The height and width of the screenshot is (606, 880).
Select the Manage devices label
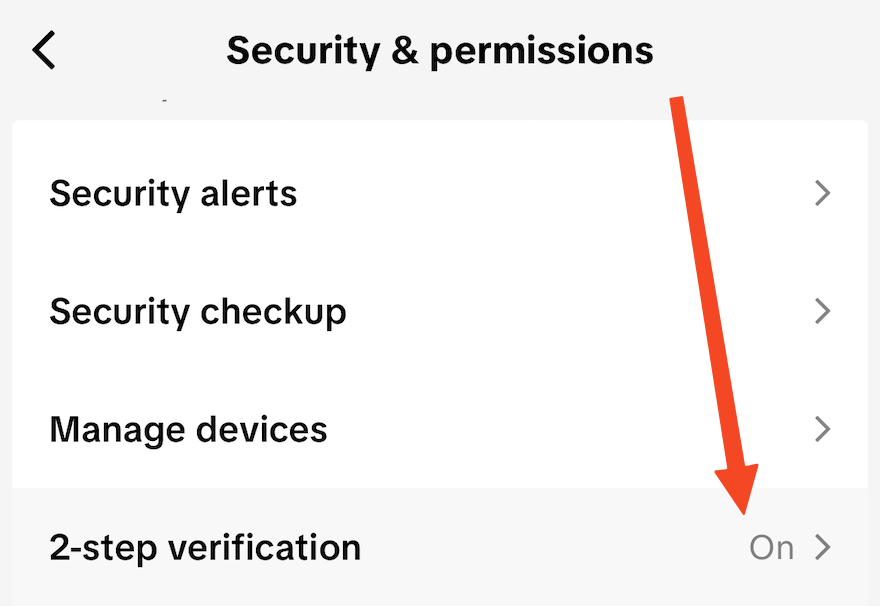click(188, 430)
